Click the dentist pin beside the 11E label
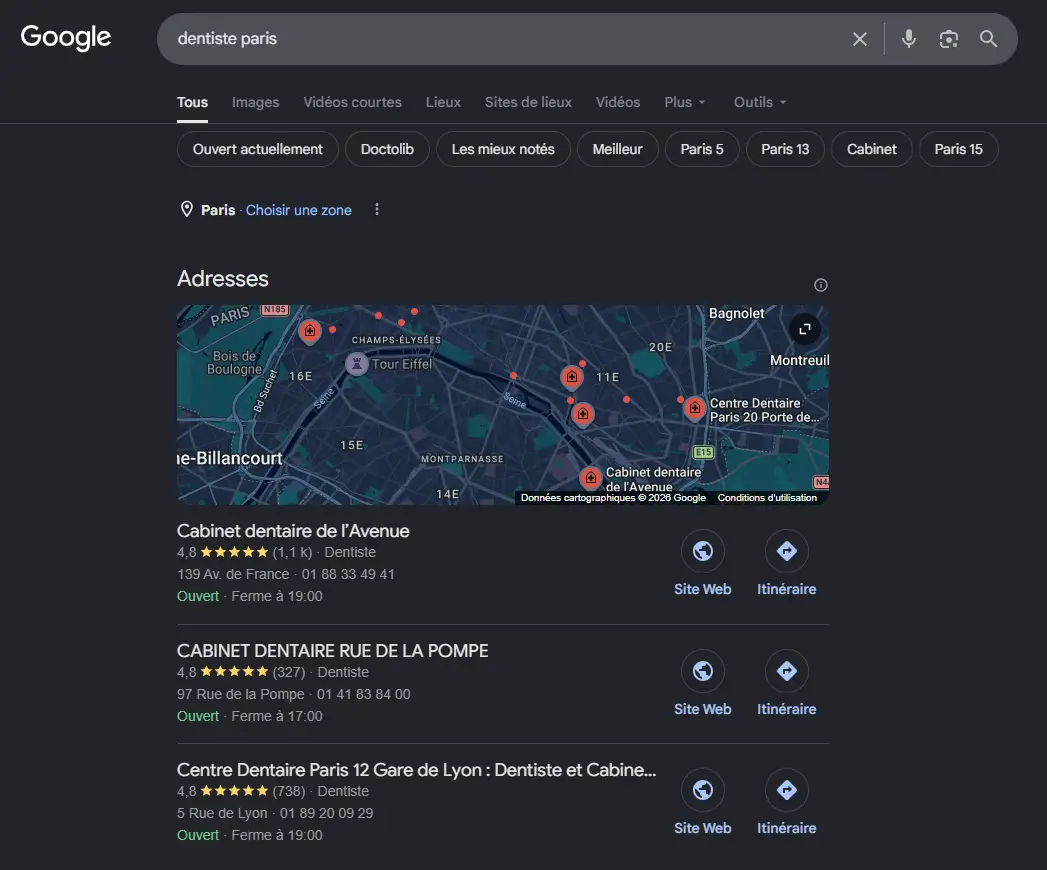Screen dimensions: 1047x870 (x=572, y=377)
